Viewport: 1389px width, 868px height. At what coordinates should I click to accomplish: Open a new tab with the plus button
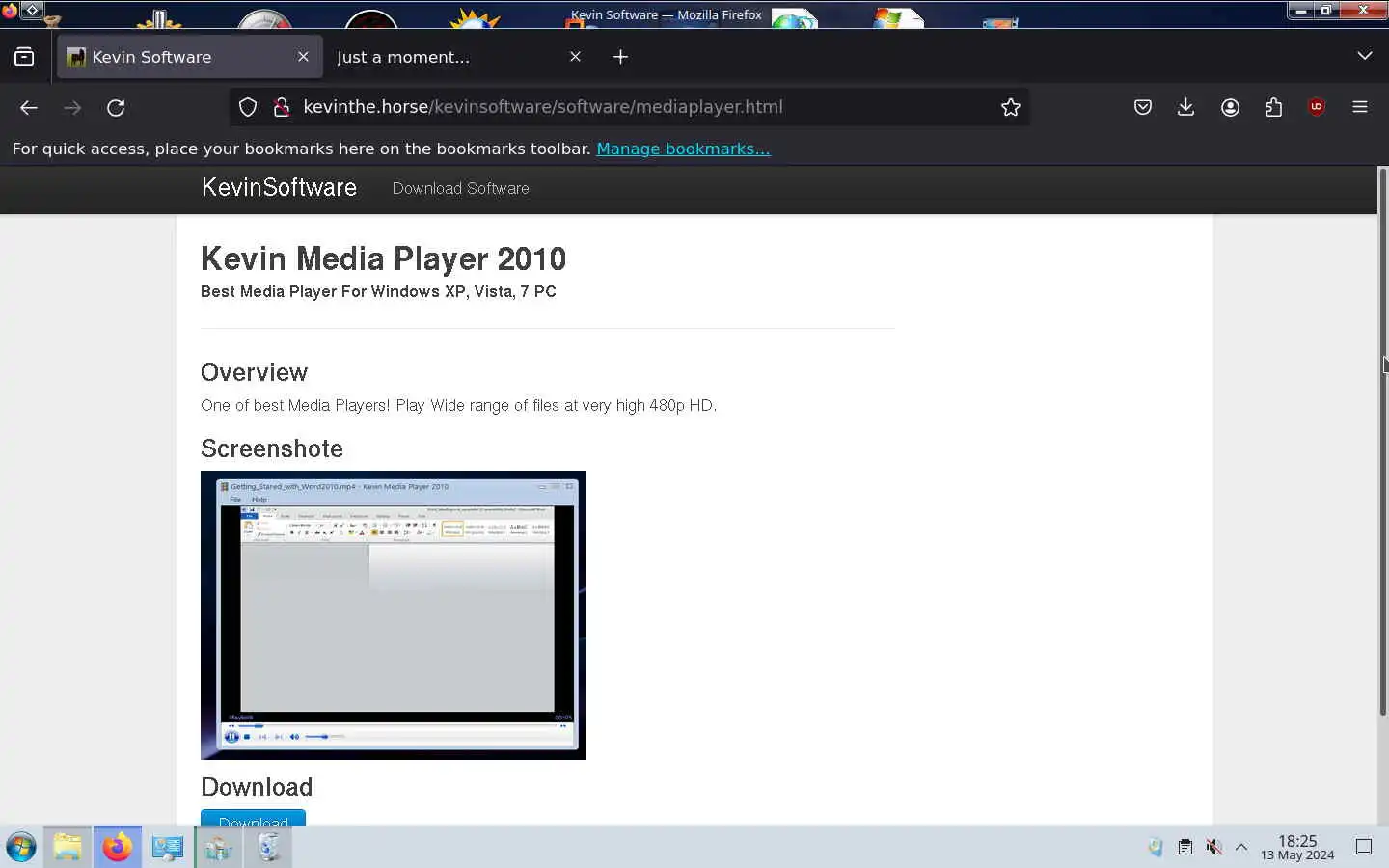pyautogui.click(x=620, y=57)
